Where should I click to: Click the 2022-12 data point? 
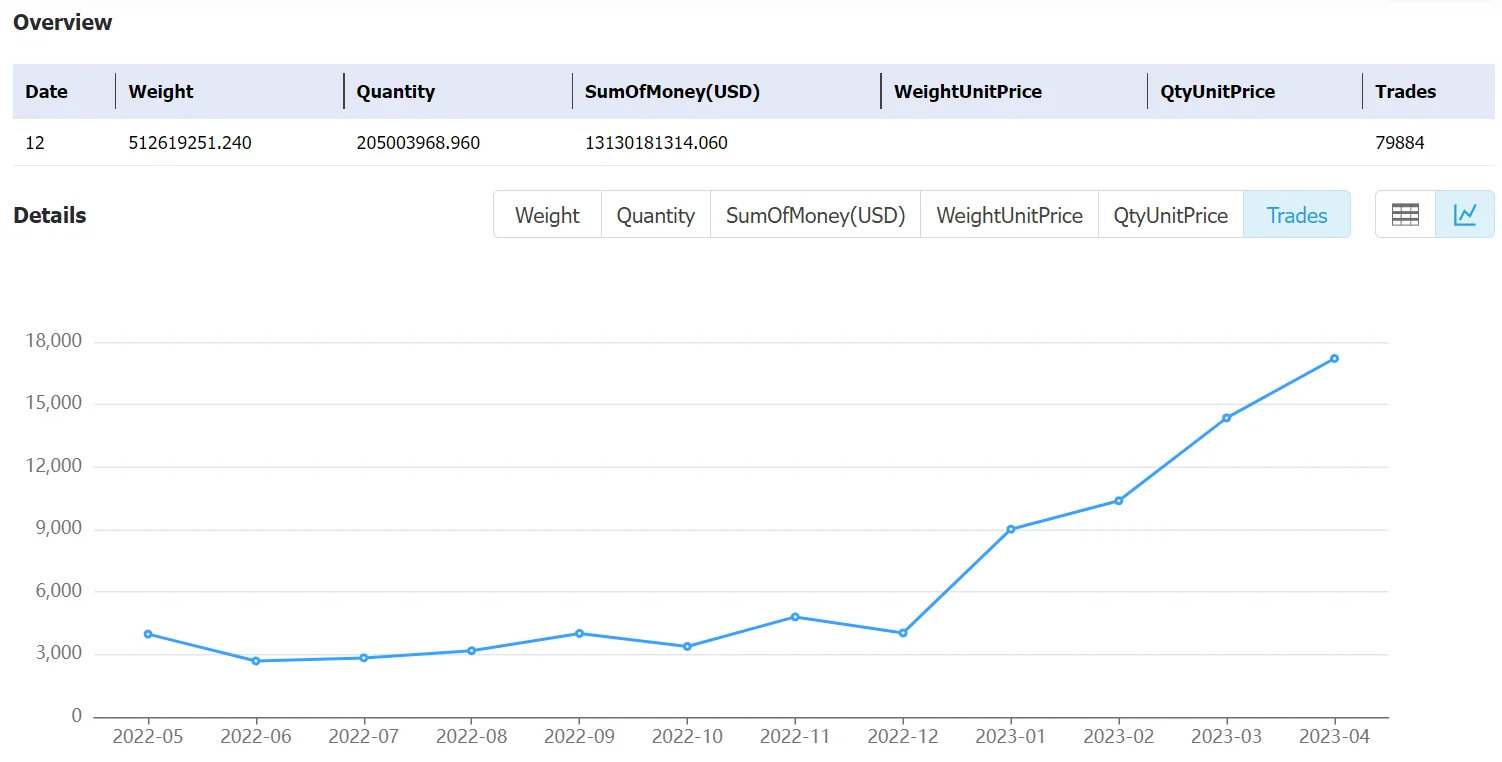click(903, 633)
